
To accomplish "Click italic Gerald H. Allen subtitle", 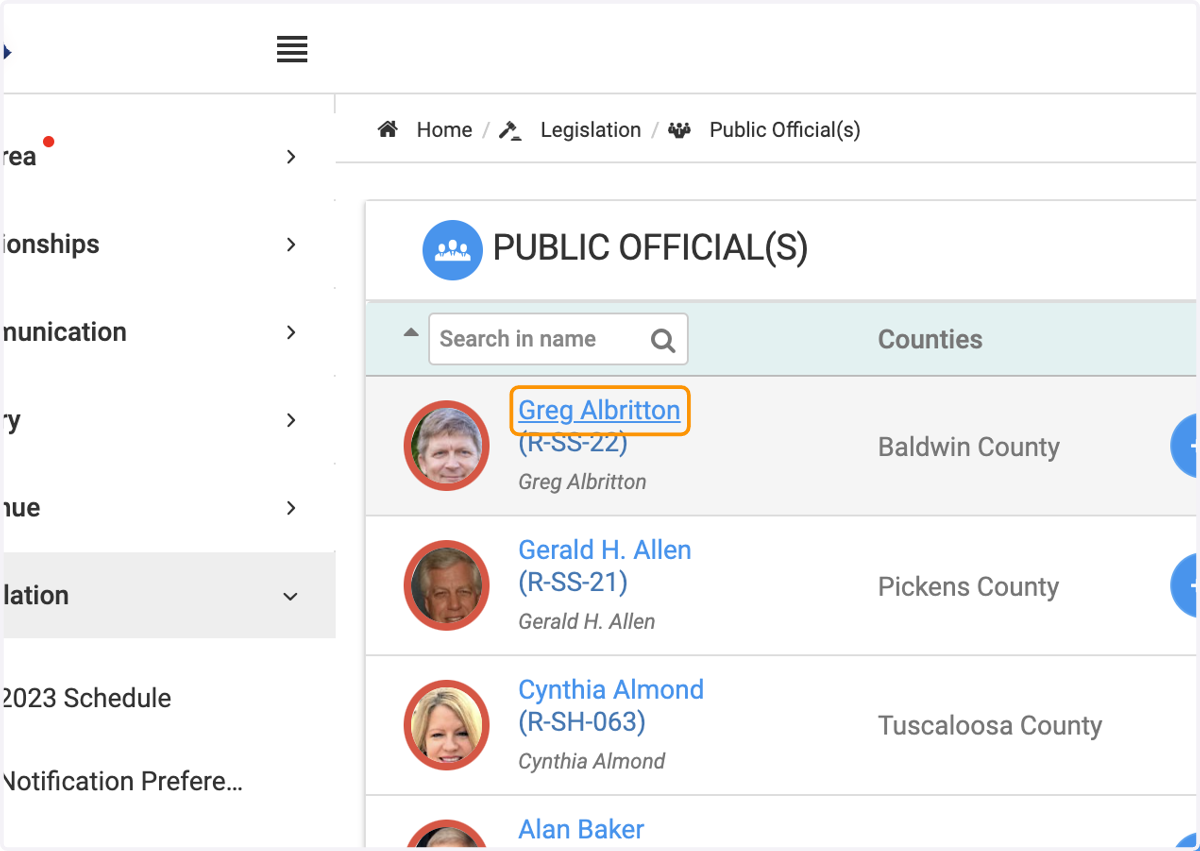I will coord(587,622).
